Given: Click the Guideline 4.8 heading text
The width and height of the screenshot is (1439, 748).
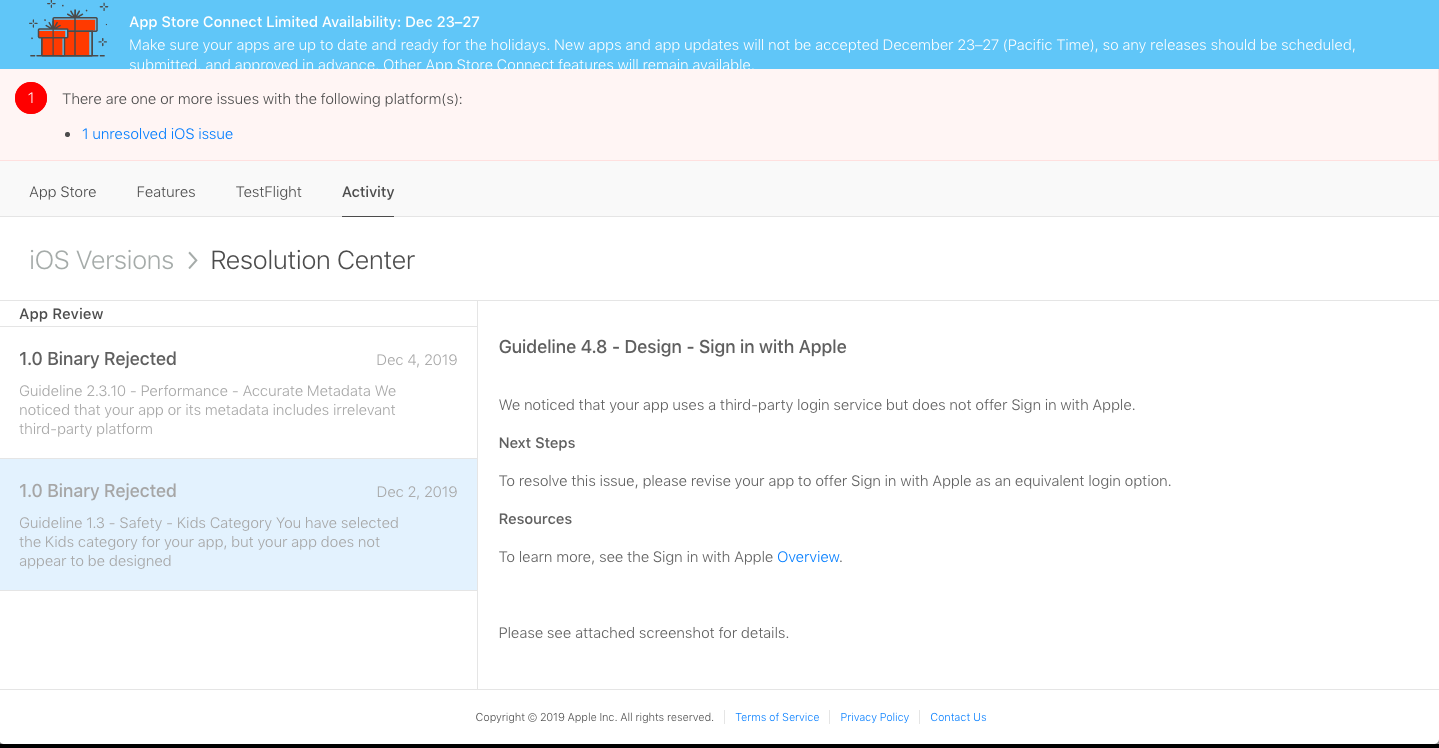Looking at the screenshot, I should point(672,347).
